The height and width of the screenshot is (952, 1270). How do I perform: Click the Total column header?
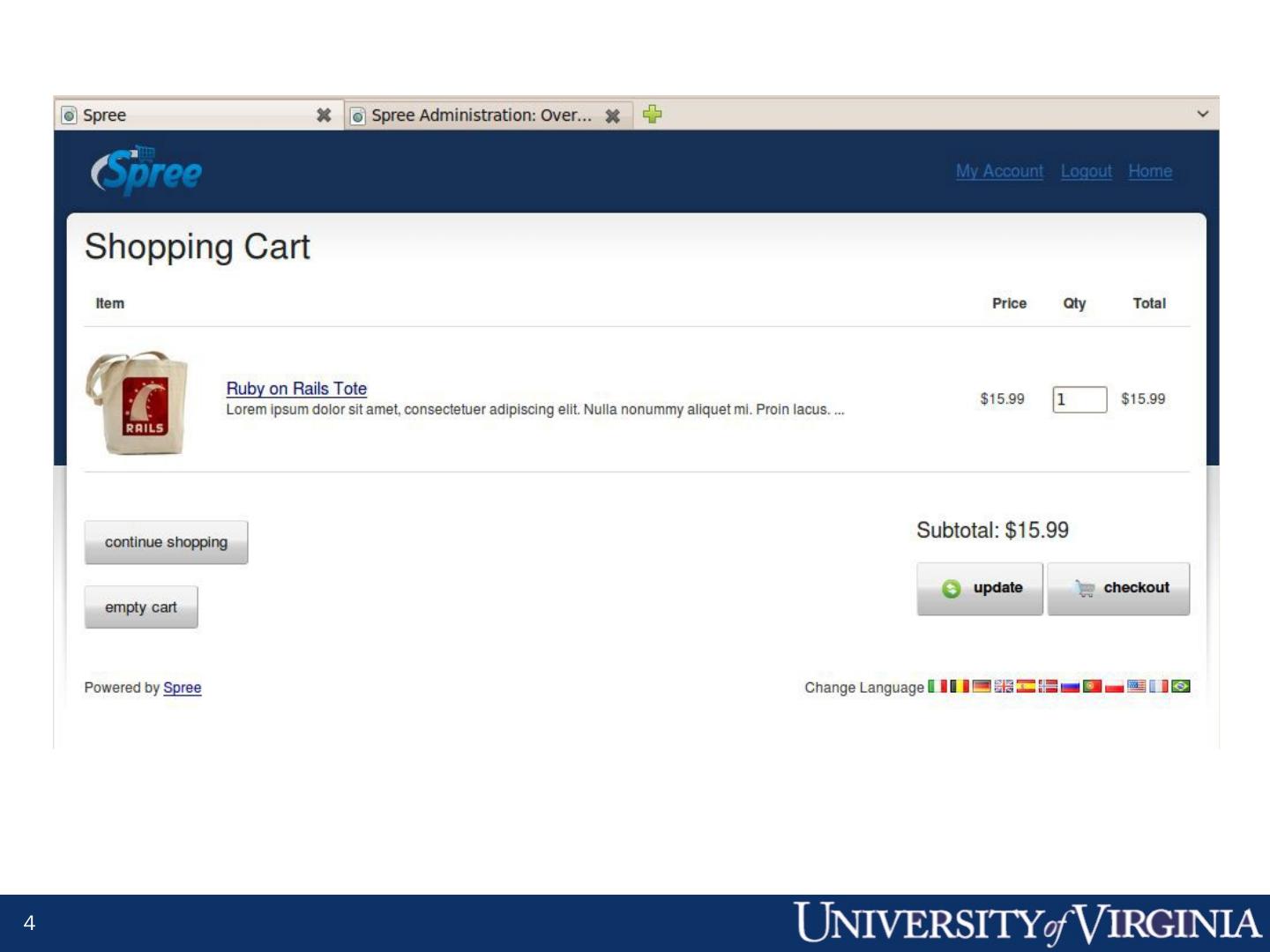click(x=1149, y=303)
